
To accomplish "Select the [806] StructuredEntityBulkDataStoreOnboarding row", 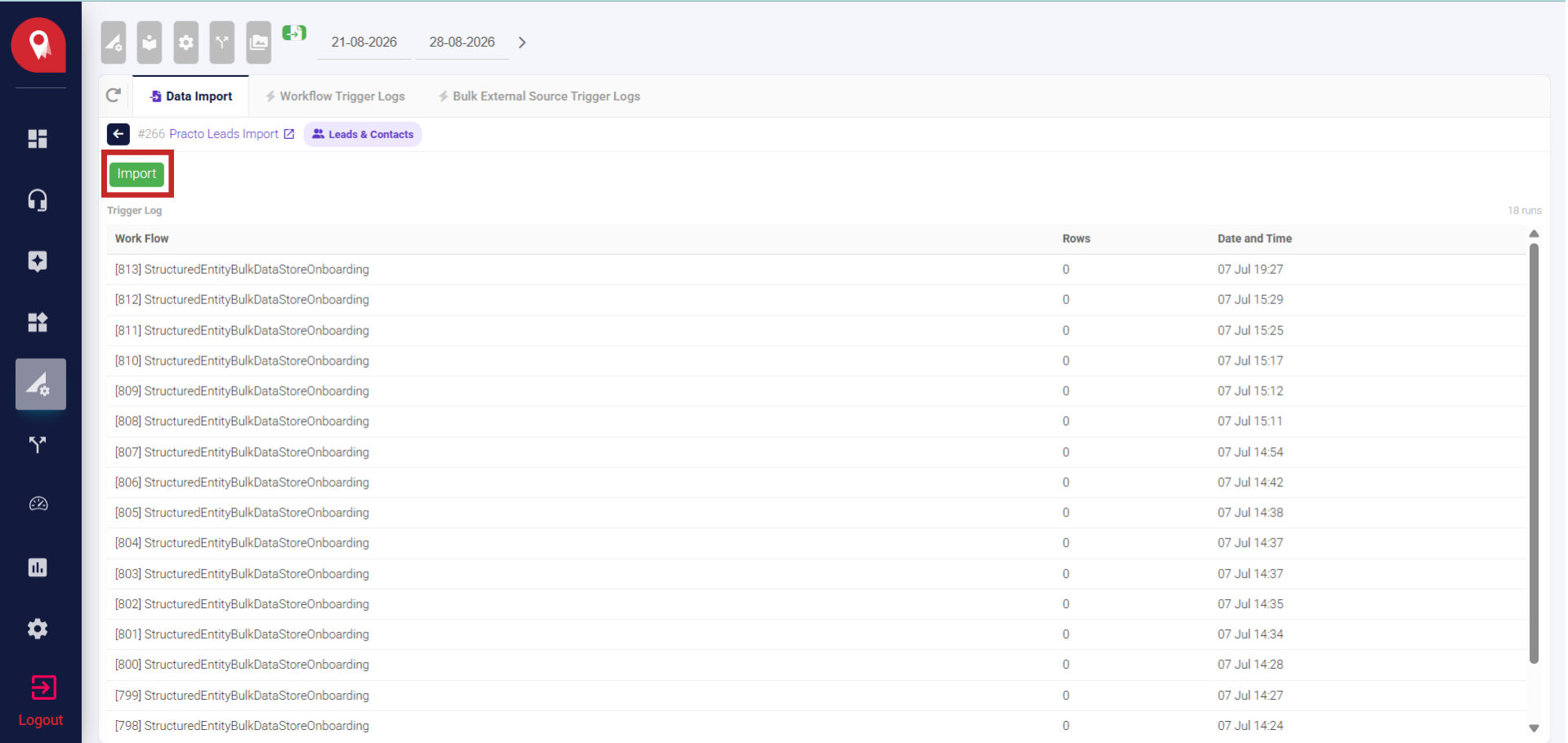I will point(816,482).
